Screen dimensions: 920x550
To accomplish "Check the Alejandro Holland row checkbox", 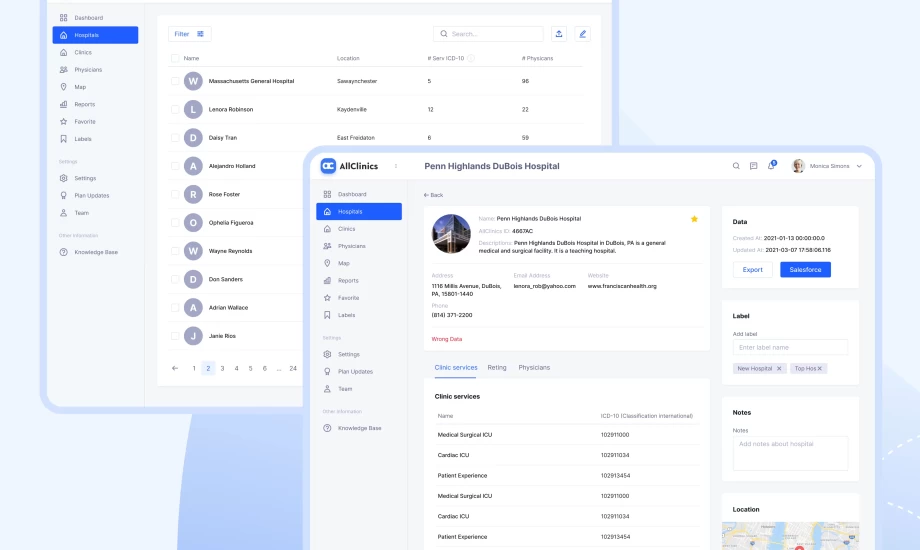I will (x=175, y=166).
